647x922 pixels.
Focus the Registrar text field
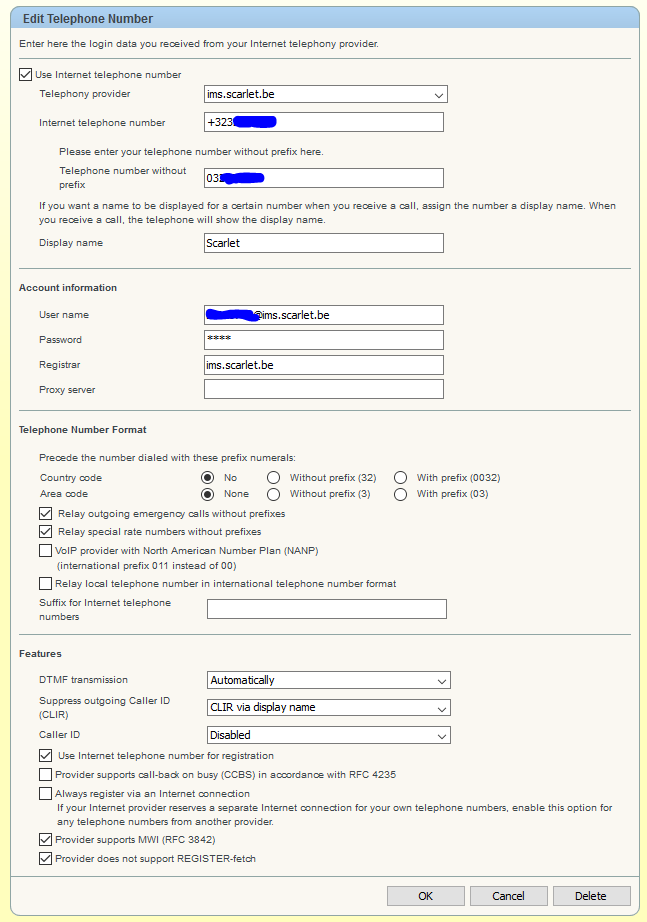pyautogui.click(x=323, y=365)
